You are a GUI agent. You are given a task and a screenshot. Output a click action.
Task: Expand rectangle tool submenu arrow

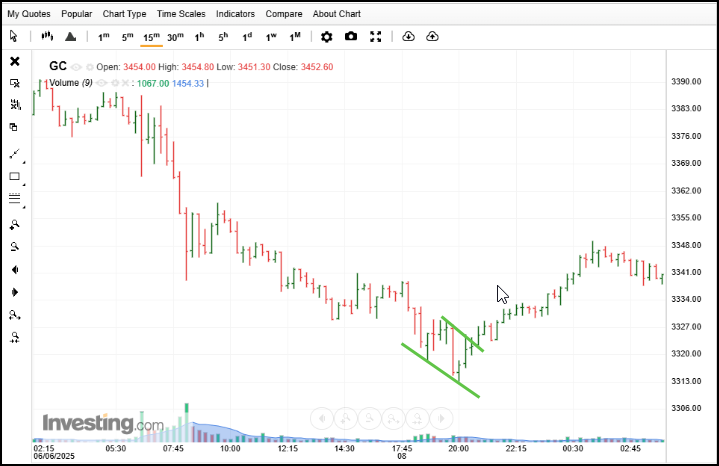24,184
